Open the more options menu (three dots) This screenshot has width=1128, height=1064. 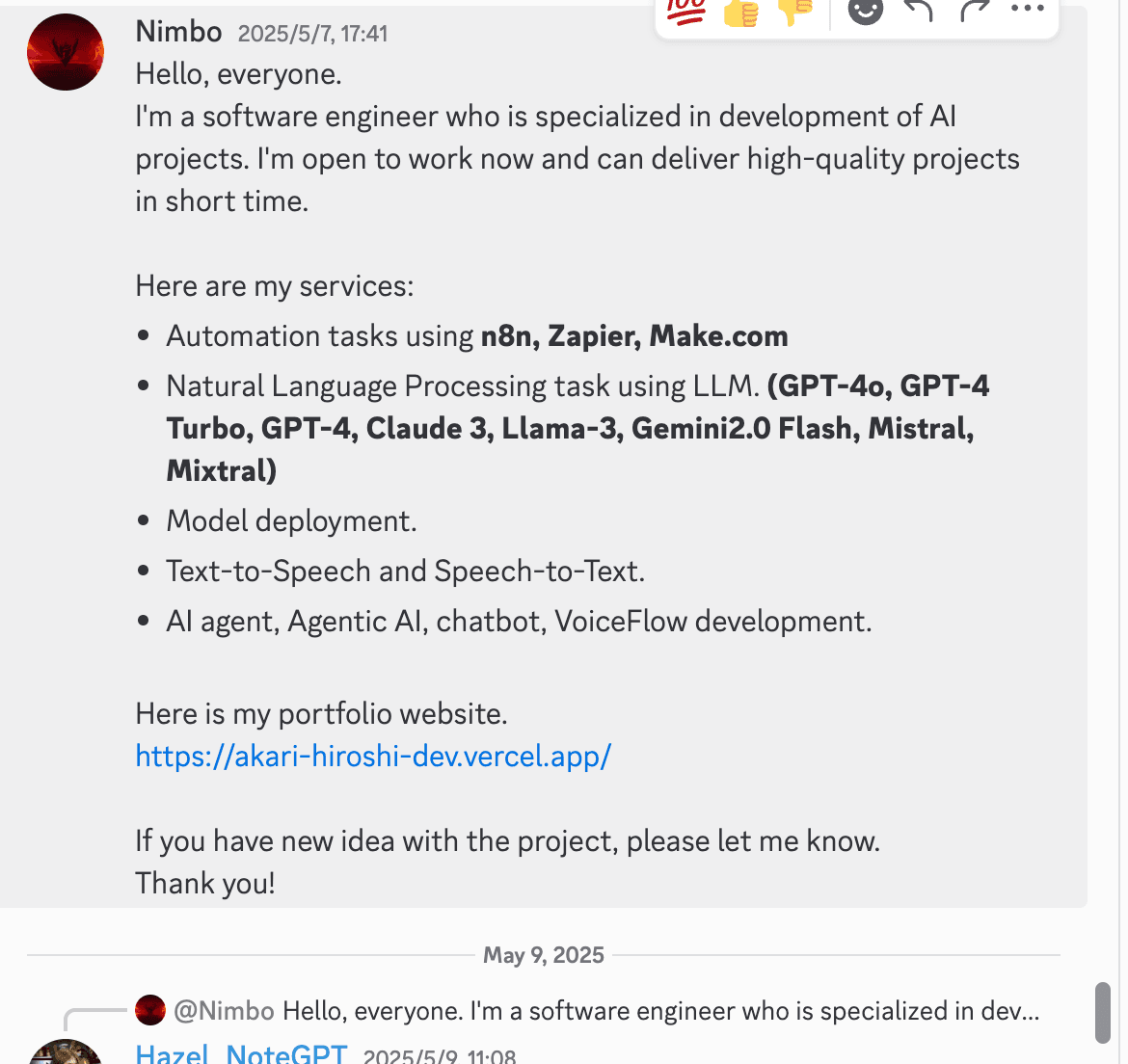pos(1028,9)
